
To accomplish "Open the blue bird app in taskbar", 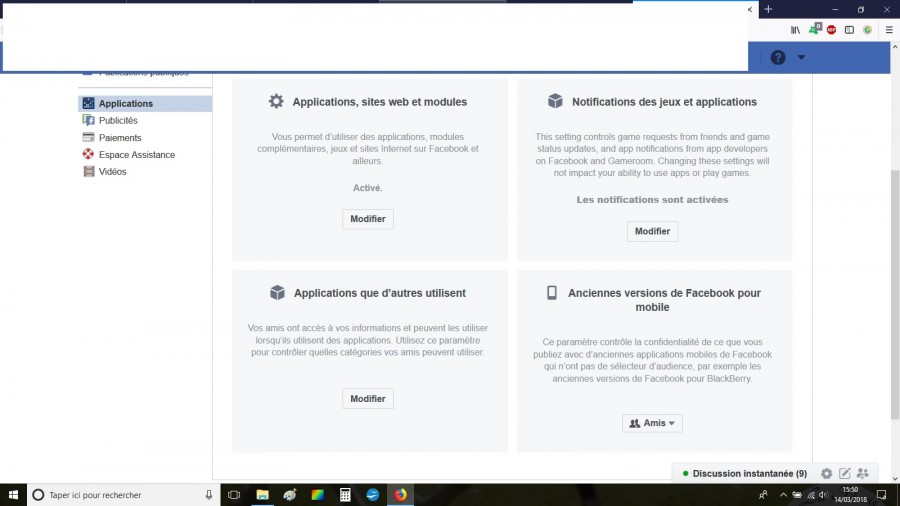I will tap(373, 495).
